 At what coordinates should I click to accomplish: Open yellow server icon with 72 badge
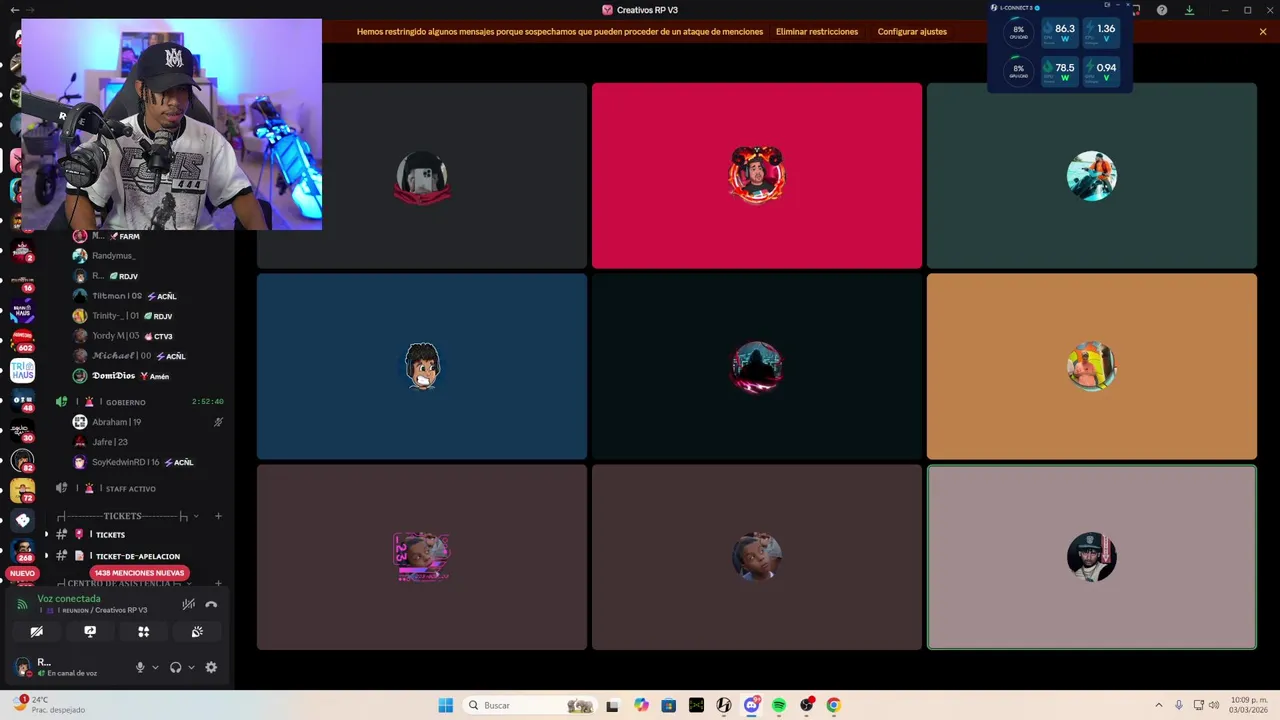point(22,490)
